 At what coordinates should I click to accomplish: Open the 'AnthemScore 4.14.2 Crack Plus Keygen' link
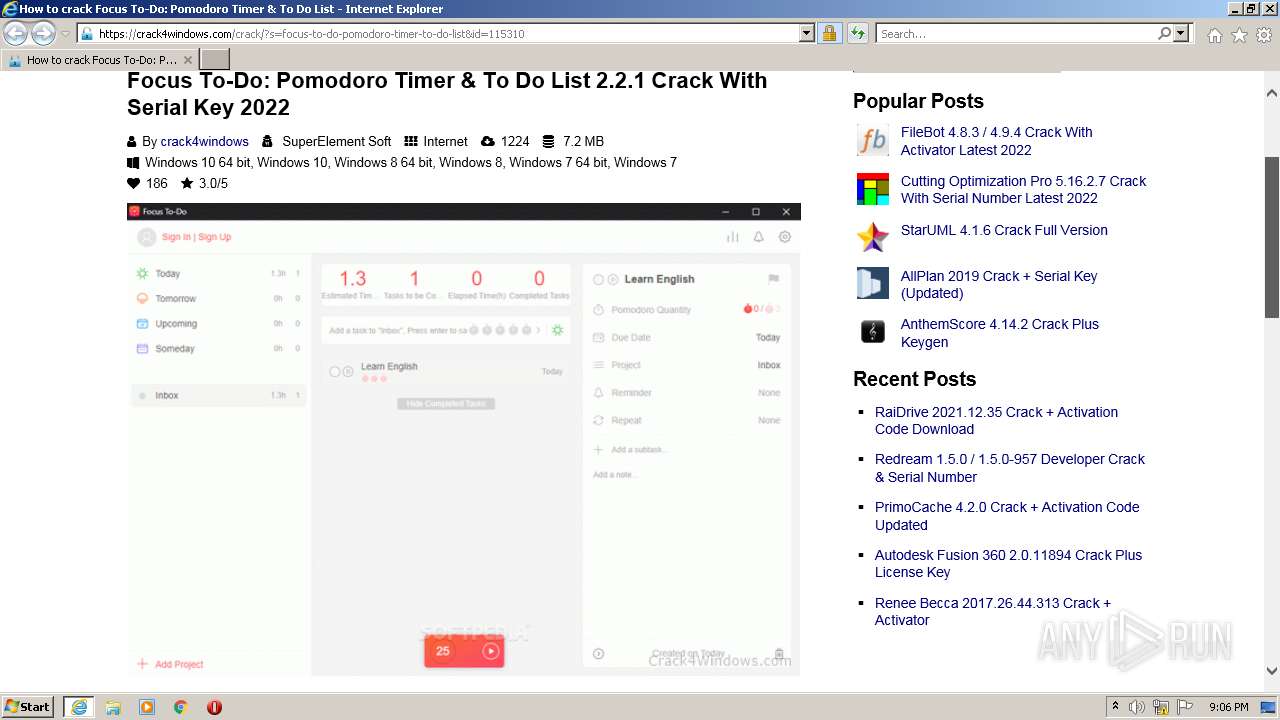pyautogui.click(x=999, y=333)
